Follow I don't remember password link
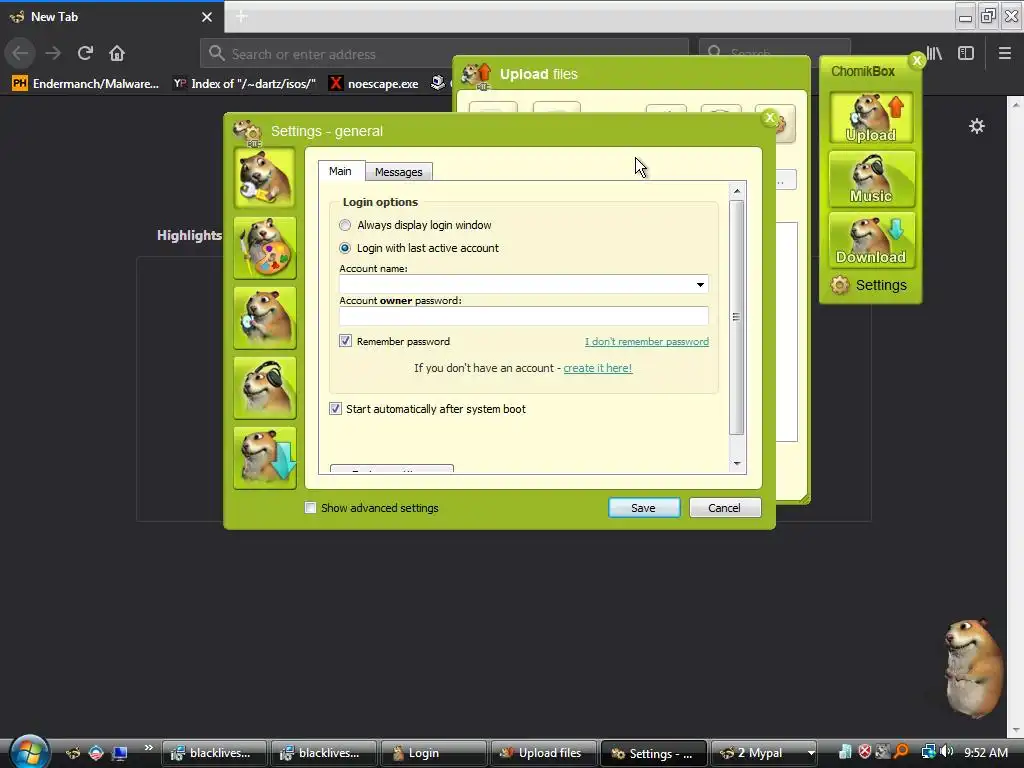The width and height of the screenshot is (1024, 768). pos(647,342)
